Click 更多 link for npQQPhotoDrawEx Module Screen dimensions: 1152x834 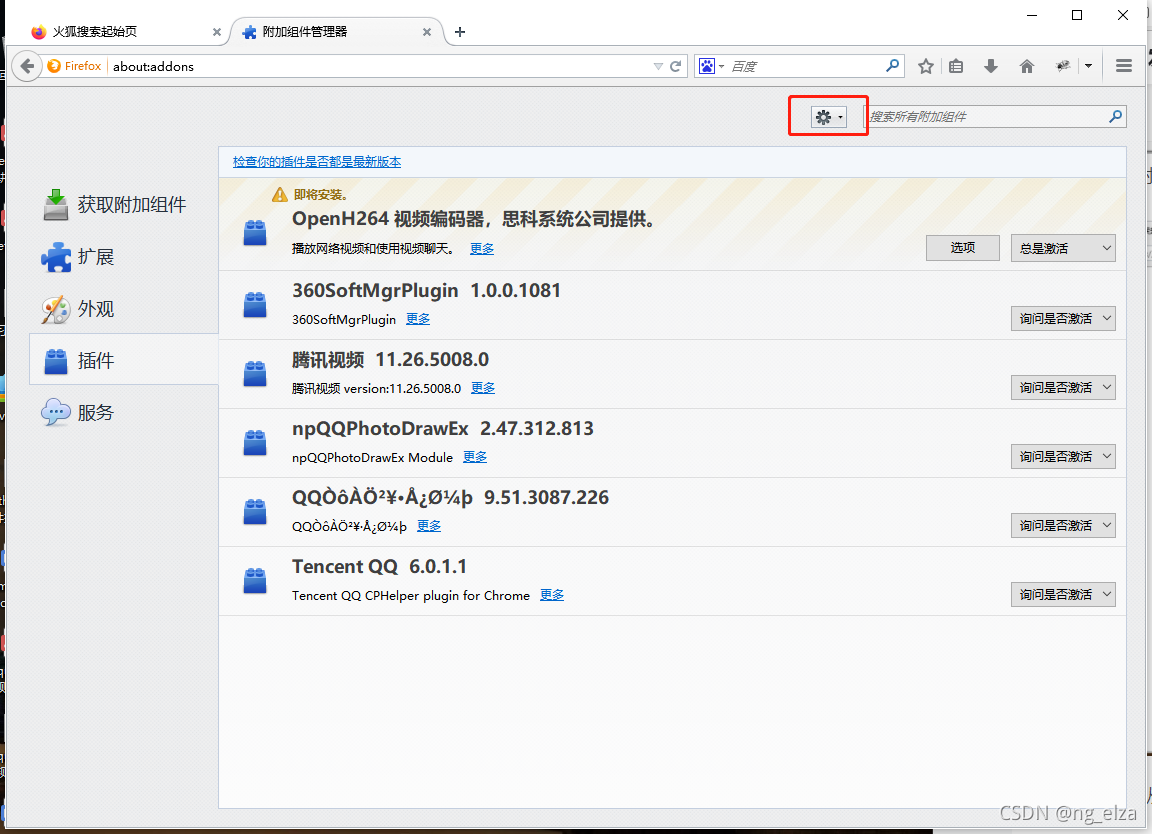tap(475, 457)
